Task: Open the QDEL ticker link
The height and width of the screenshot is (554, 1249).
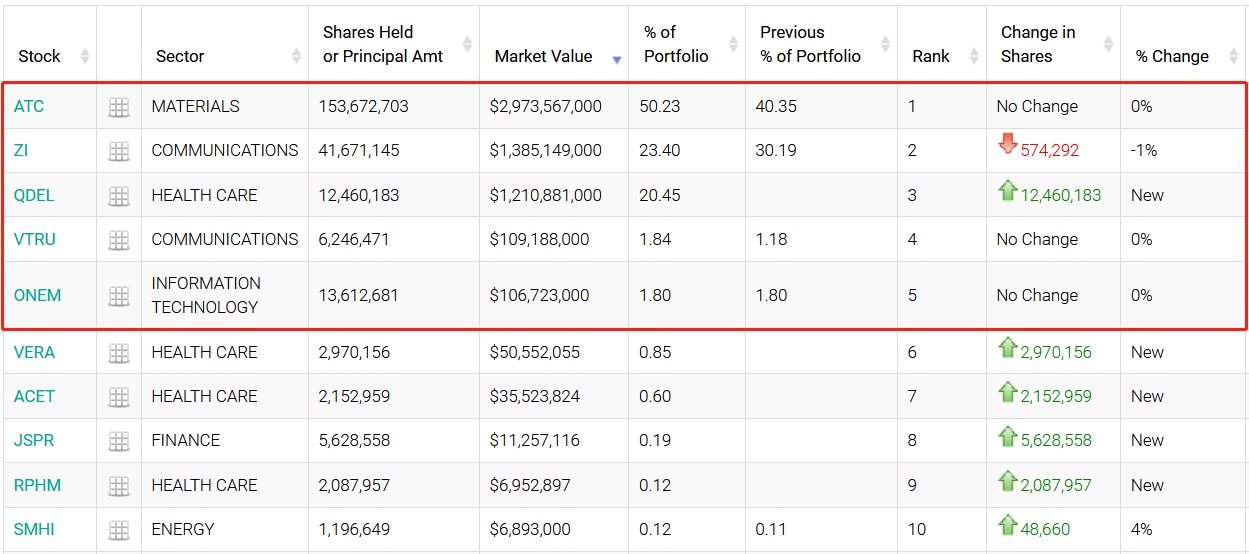Action: (34, 195)
